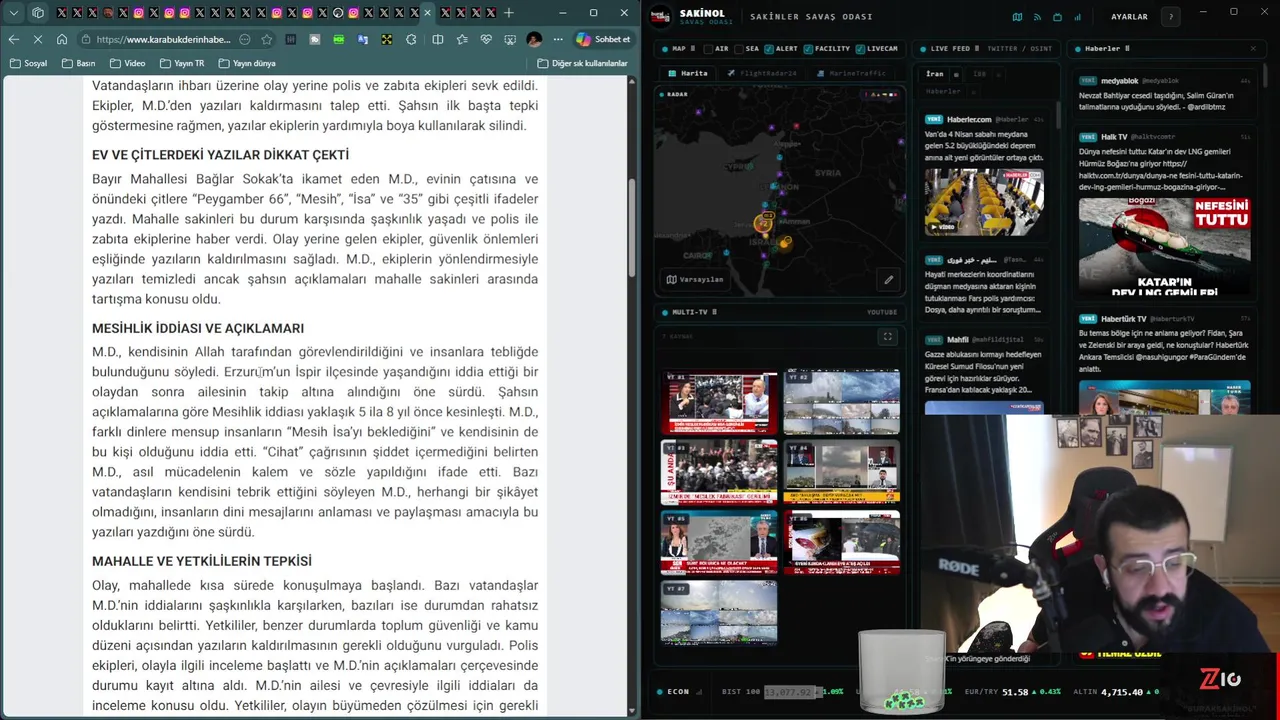The height and width of the screenshot is (720, 1280).
Task: Expand the Multi-TV panel to fullscreen
Action: point(887,337)
